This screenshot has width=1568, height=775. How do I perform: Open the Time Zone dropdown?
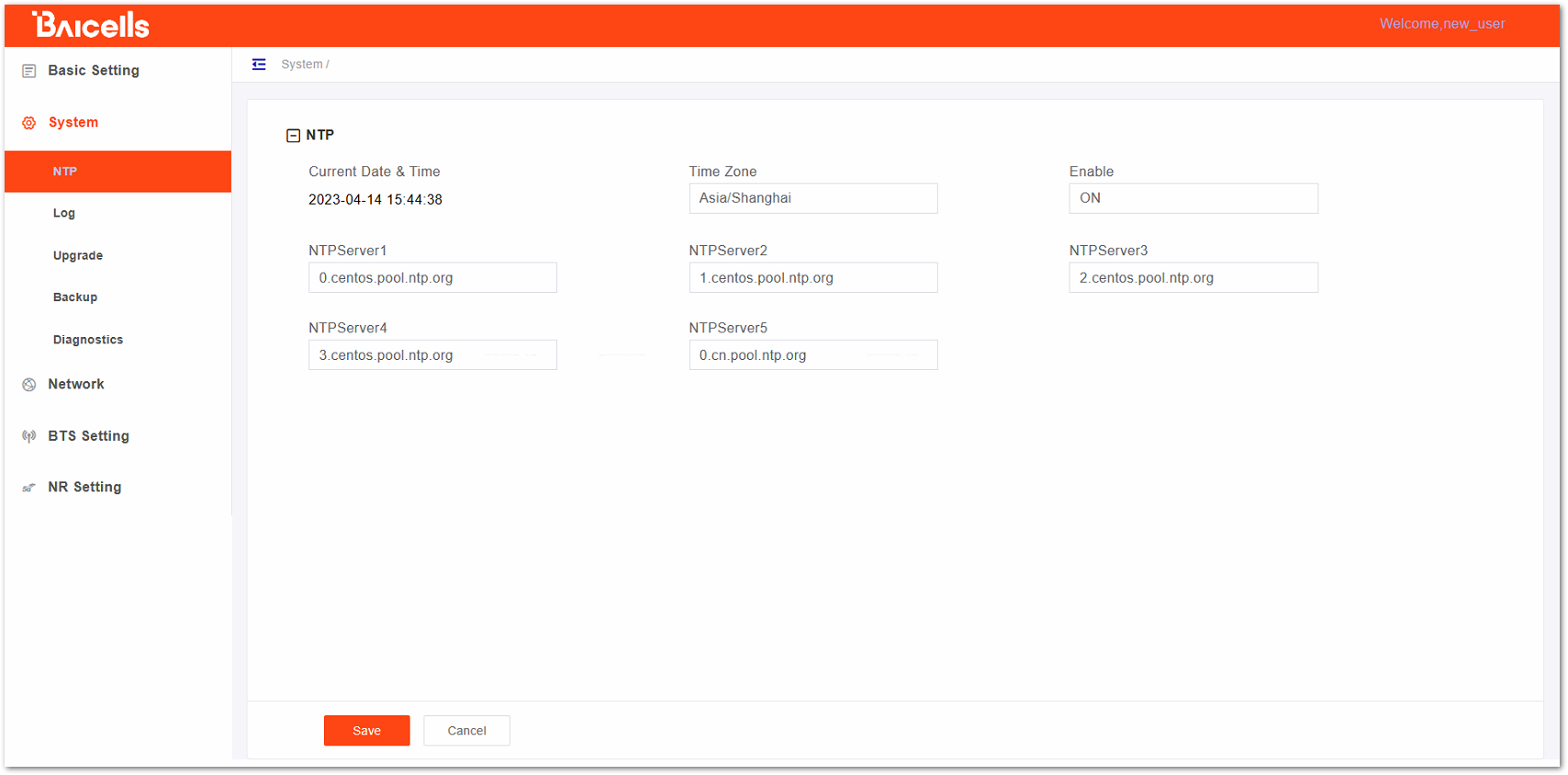click(813, 198)
